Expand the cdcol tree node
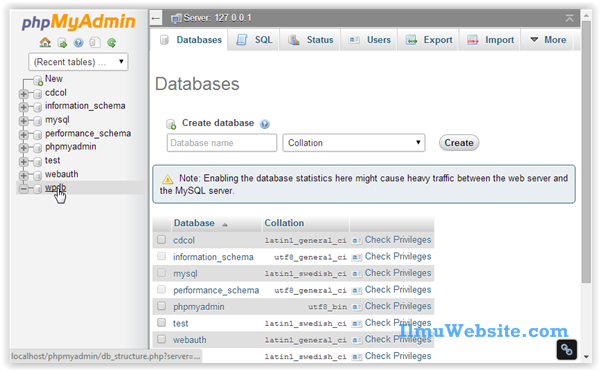The width and height of the screenshot is (600, 371). tap(24, 94)
